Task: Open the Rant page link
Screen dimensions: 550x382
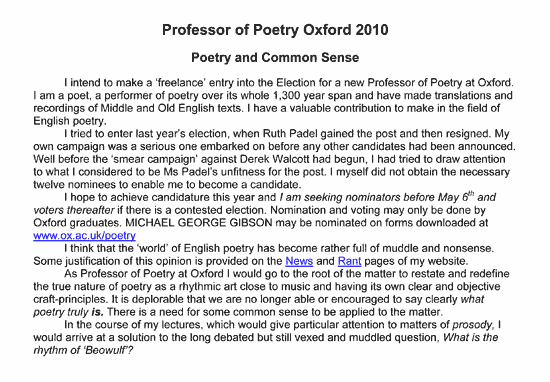Action: [x=349, y=261]
